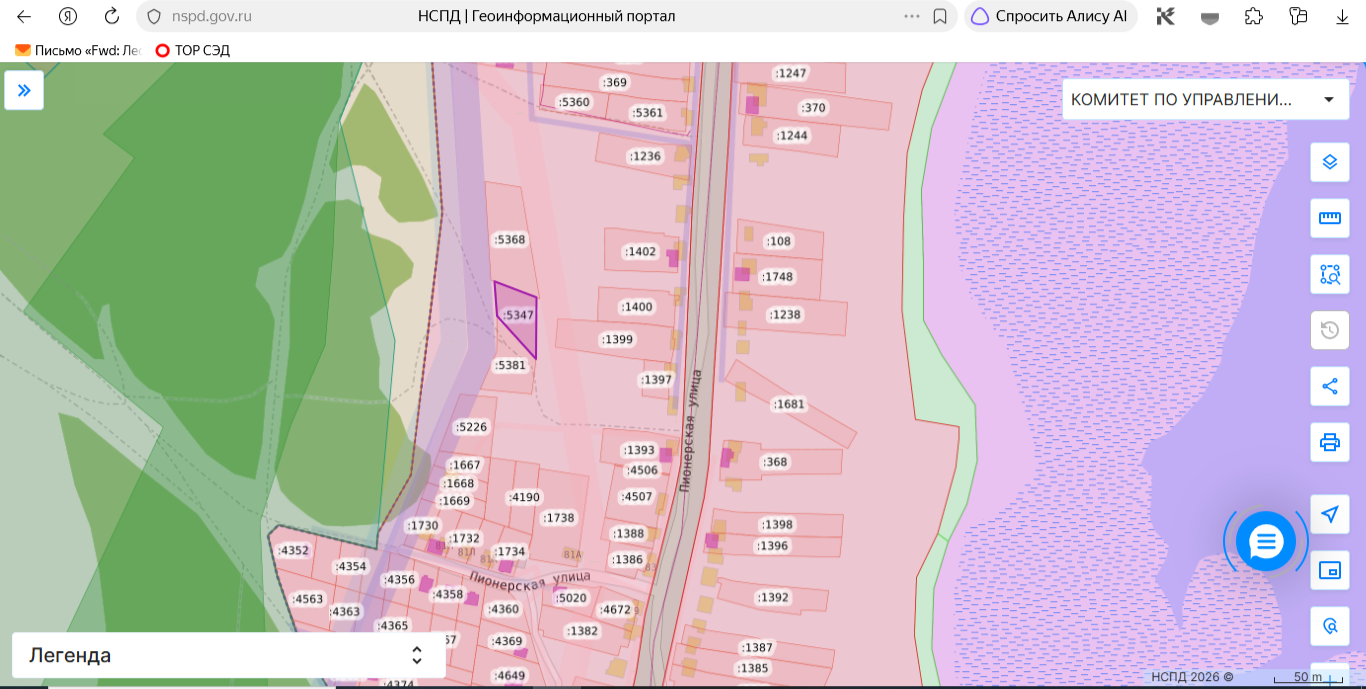Viewport: 1366px width, 689px height.
Task: Click parcel label :1236
Action: (x=645, y=156)
